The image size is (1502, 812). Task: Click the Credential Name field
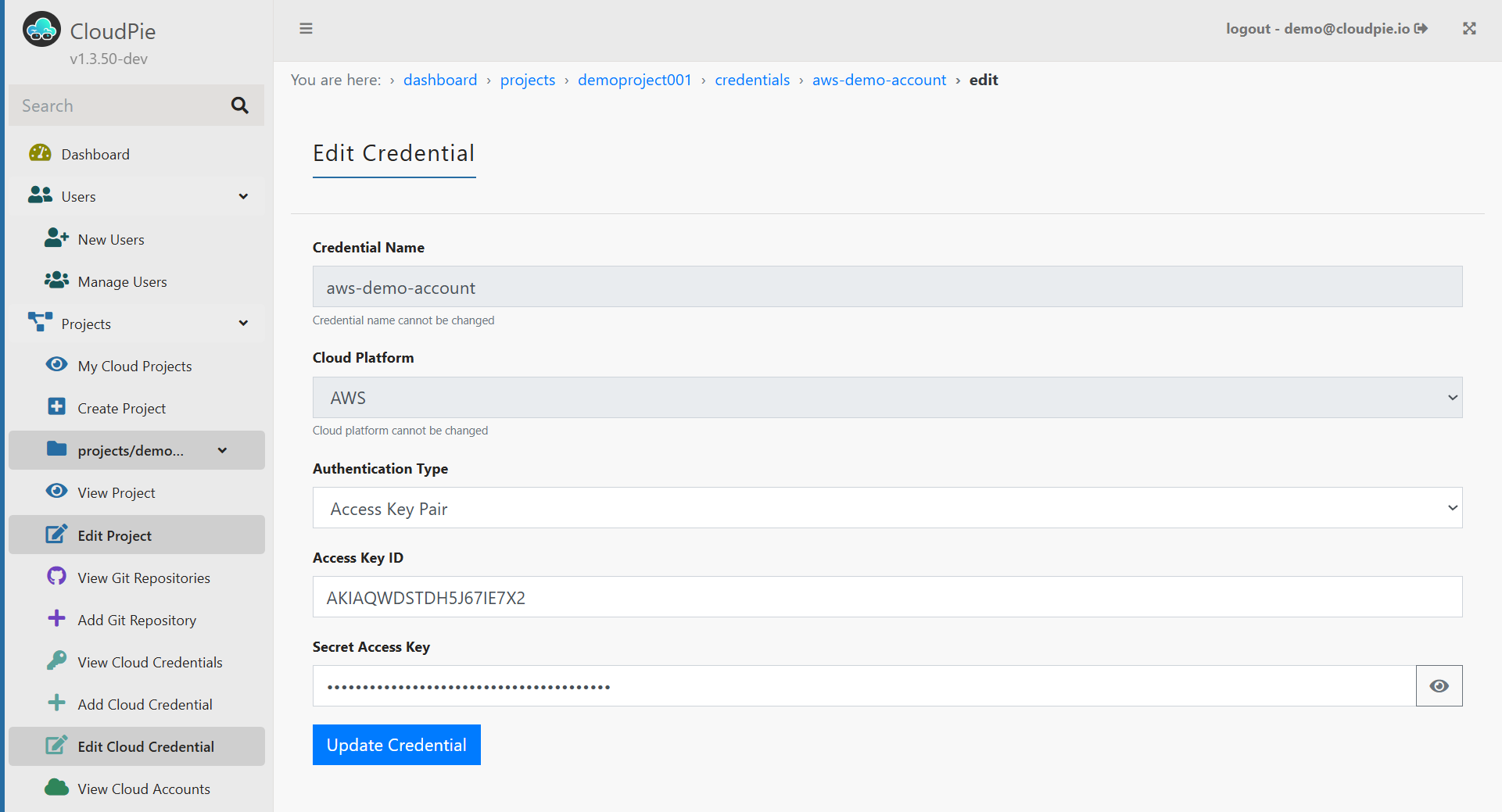click(x=887, y=287)
